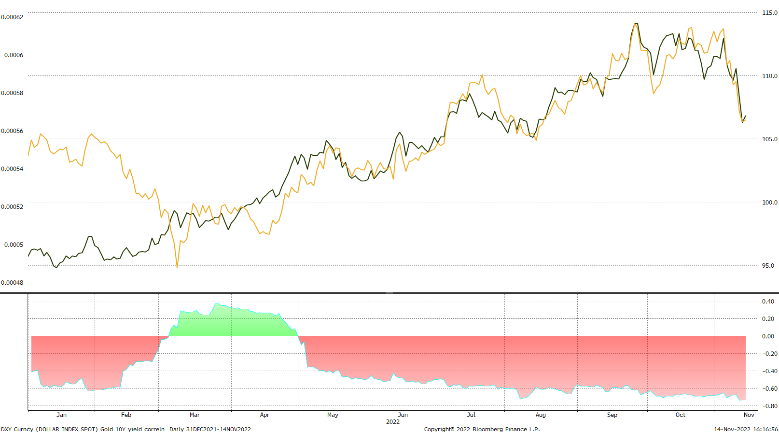Select the 0.0006 left axis value
The image size is (779, 433).
[x=14, y=55]
